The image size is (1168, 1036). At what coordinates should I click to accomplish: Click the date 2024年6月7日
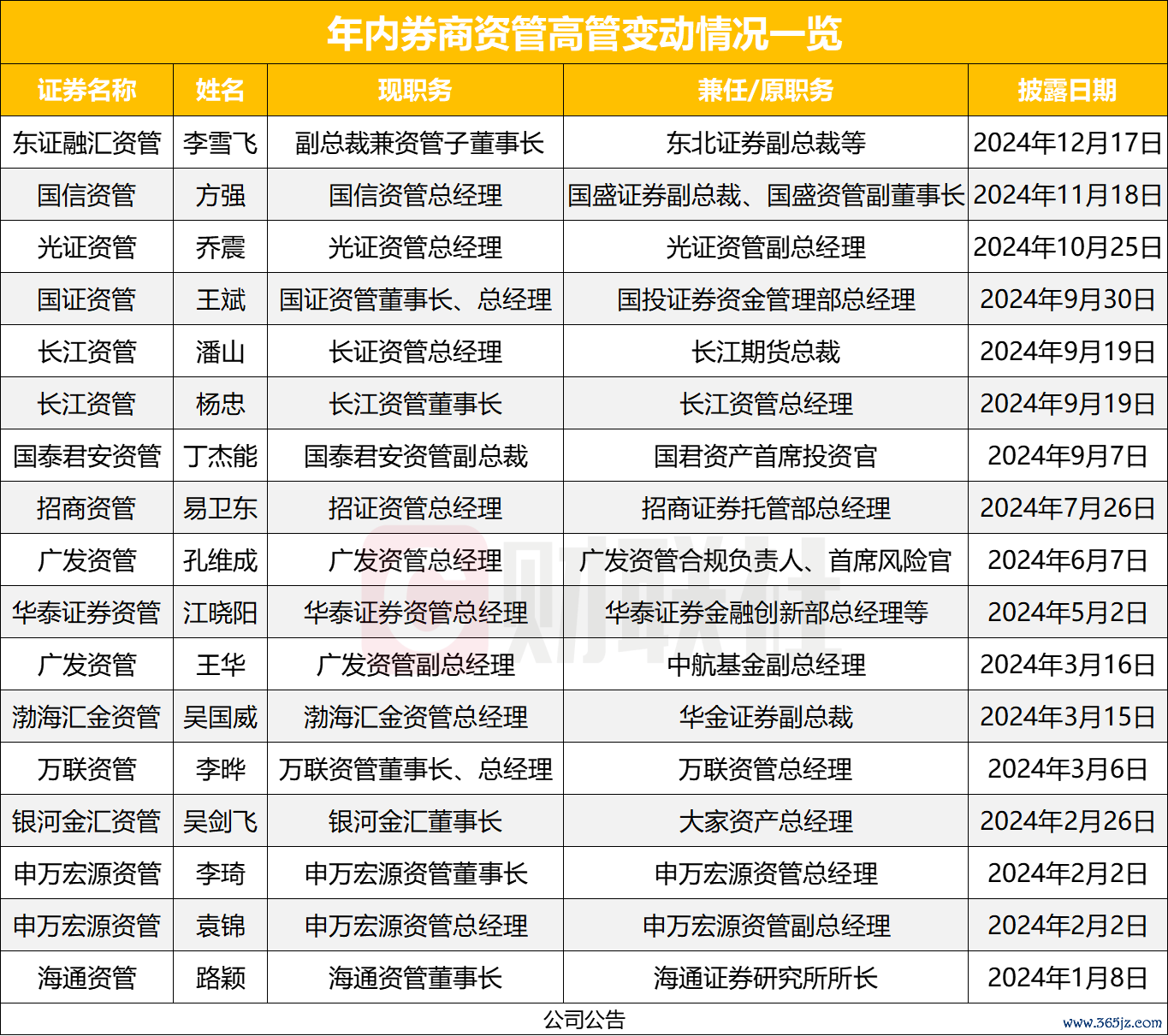point(1067,560)
